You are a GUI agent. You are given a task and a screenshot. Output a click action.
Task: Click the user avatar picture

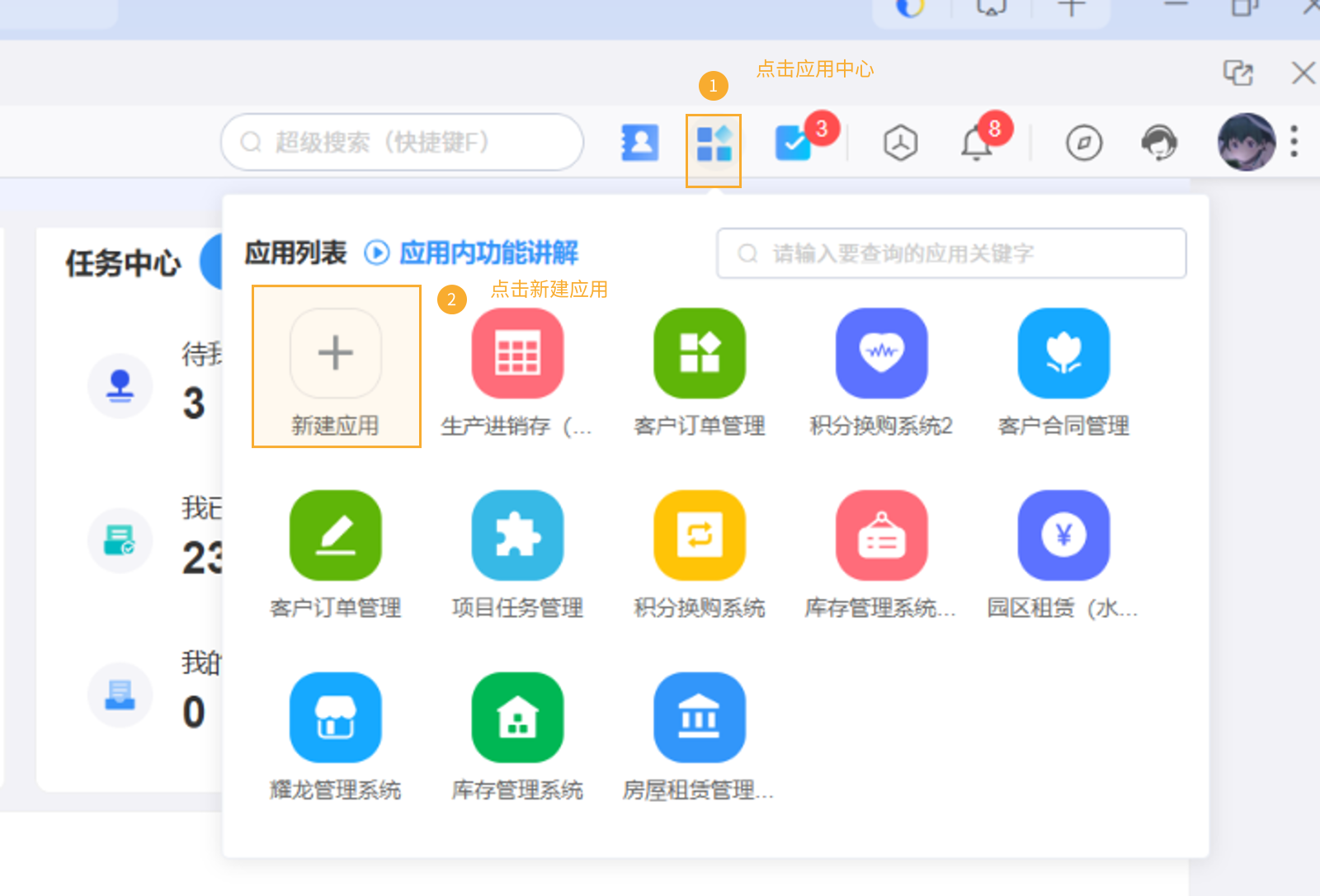1247,142
